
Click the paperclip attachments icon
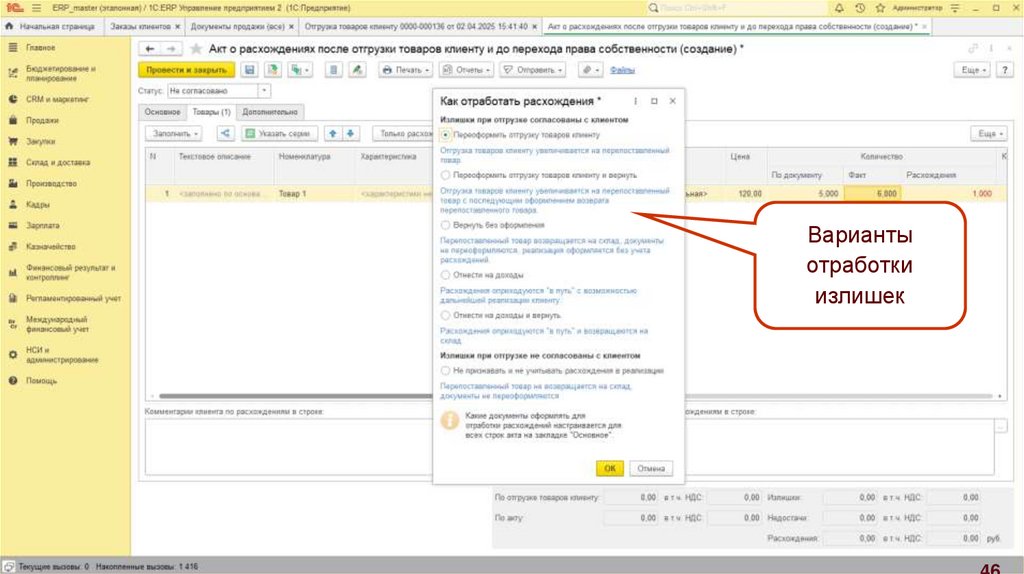click(x=587, y=70)
